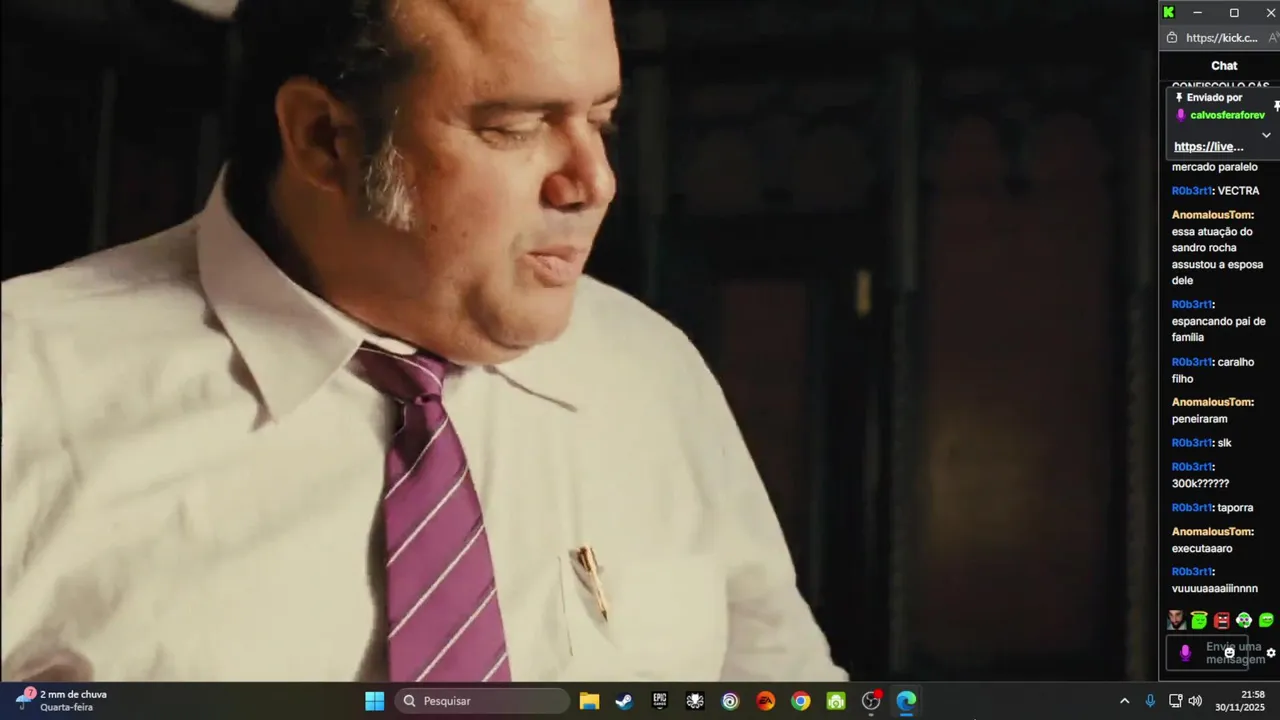Click the message 'caralho filho'
The image size is (1280, 720).
[x=1213, y=370]
